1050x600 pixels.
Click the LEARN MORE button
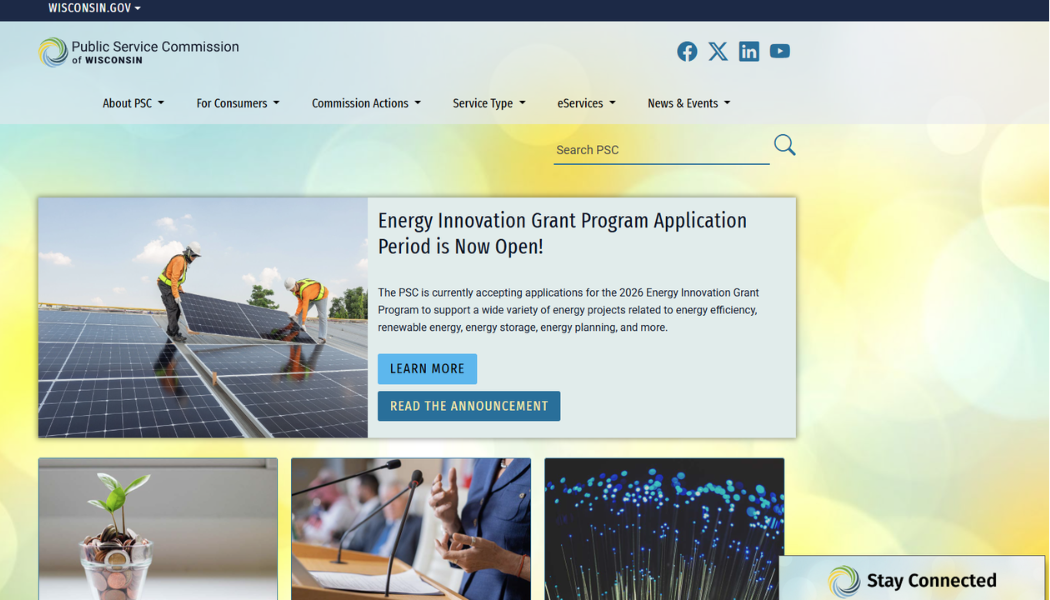(x=427, y=369)
